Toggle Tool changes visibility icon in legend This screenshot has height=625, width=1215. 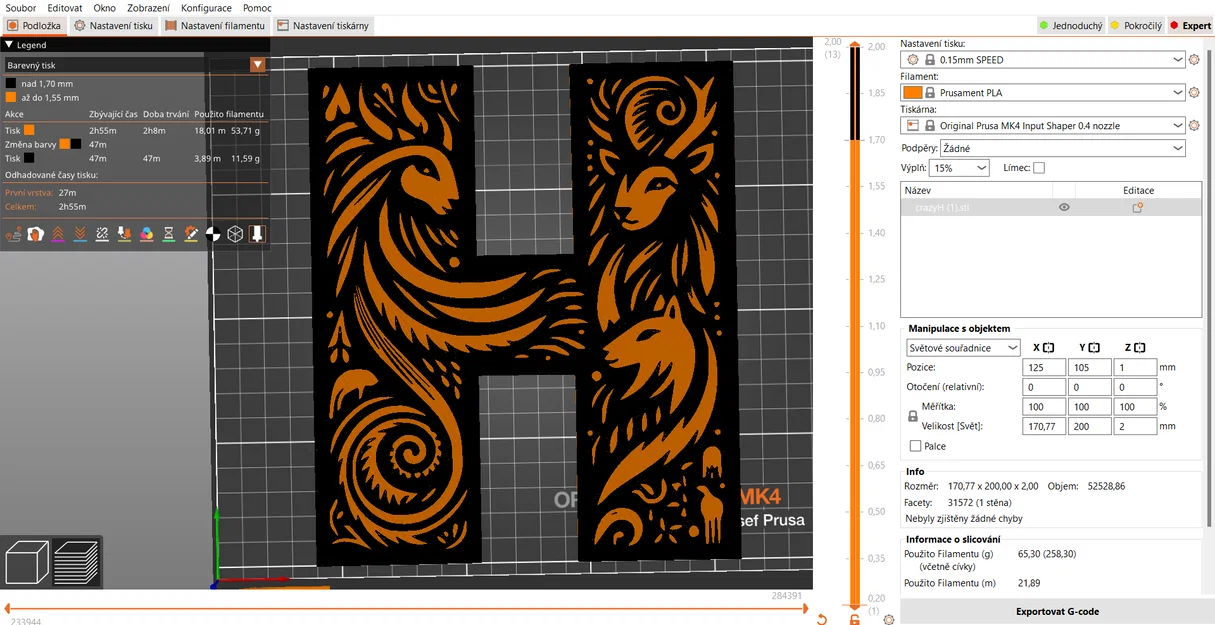(x=124, y=234)
